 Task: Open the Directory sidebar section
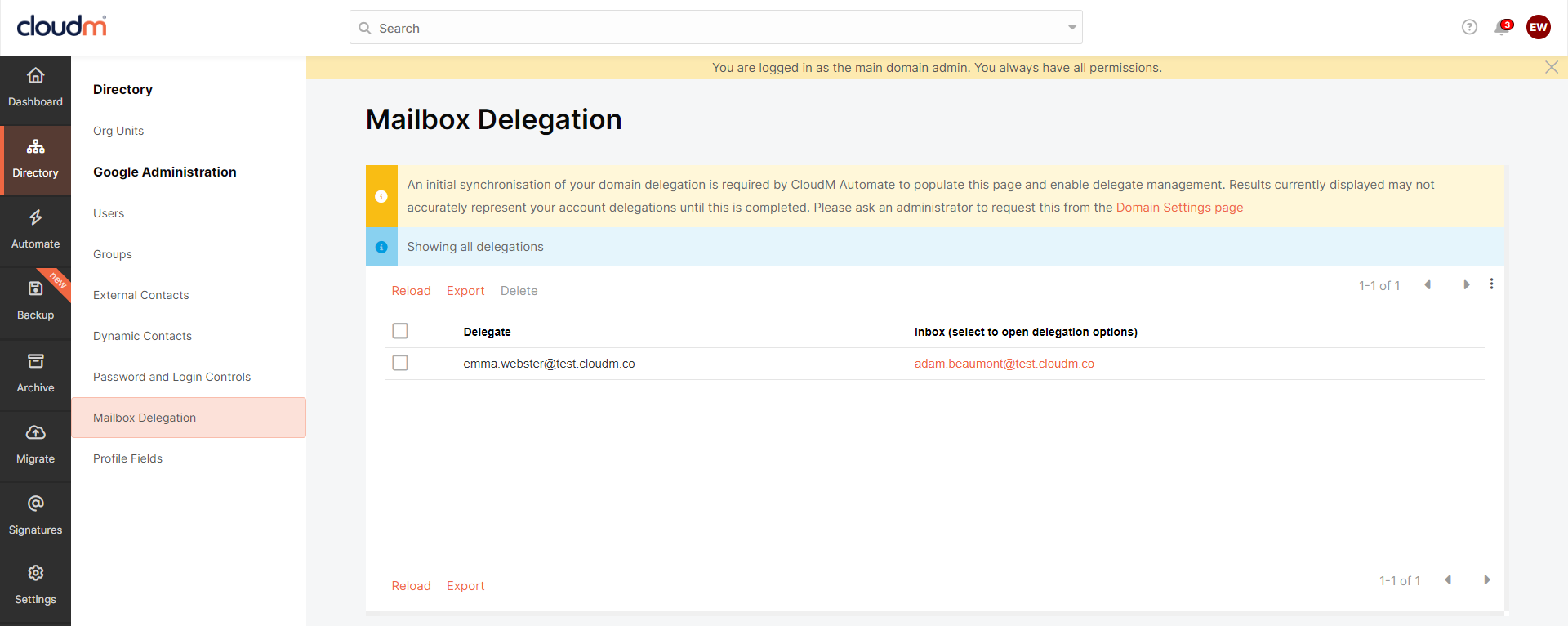[35, 160]
